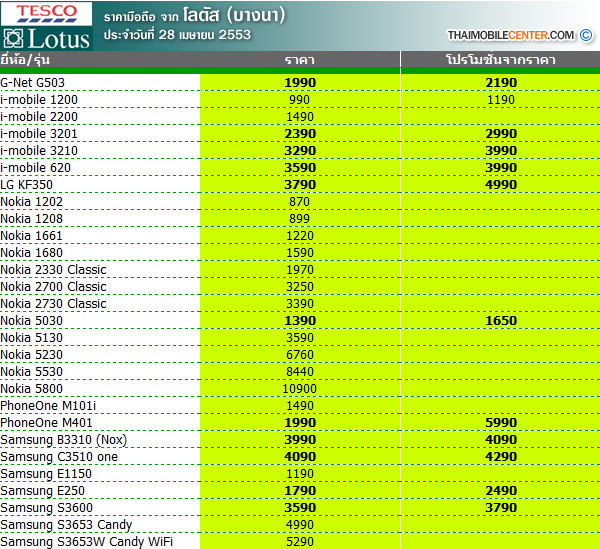This screenshot has width=600, height=549.
Task: Select the i-mobile 2200 model name
Action: [x=39, y=117]
